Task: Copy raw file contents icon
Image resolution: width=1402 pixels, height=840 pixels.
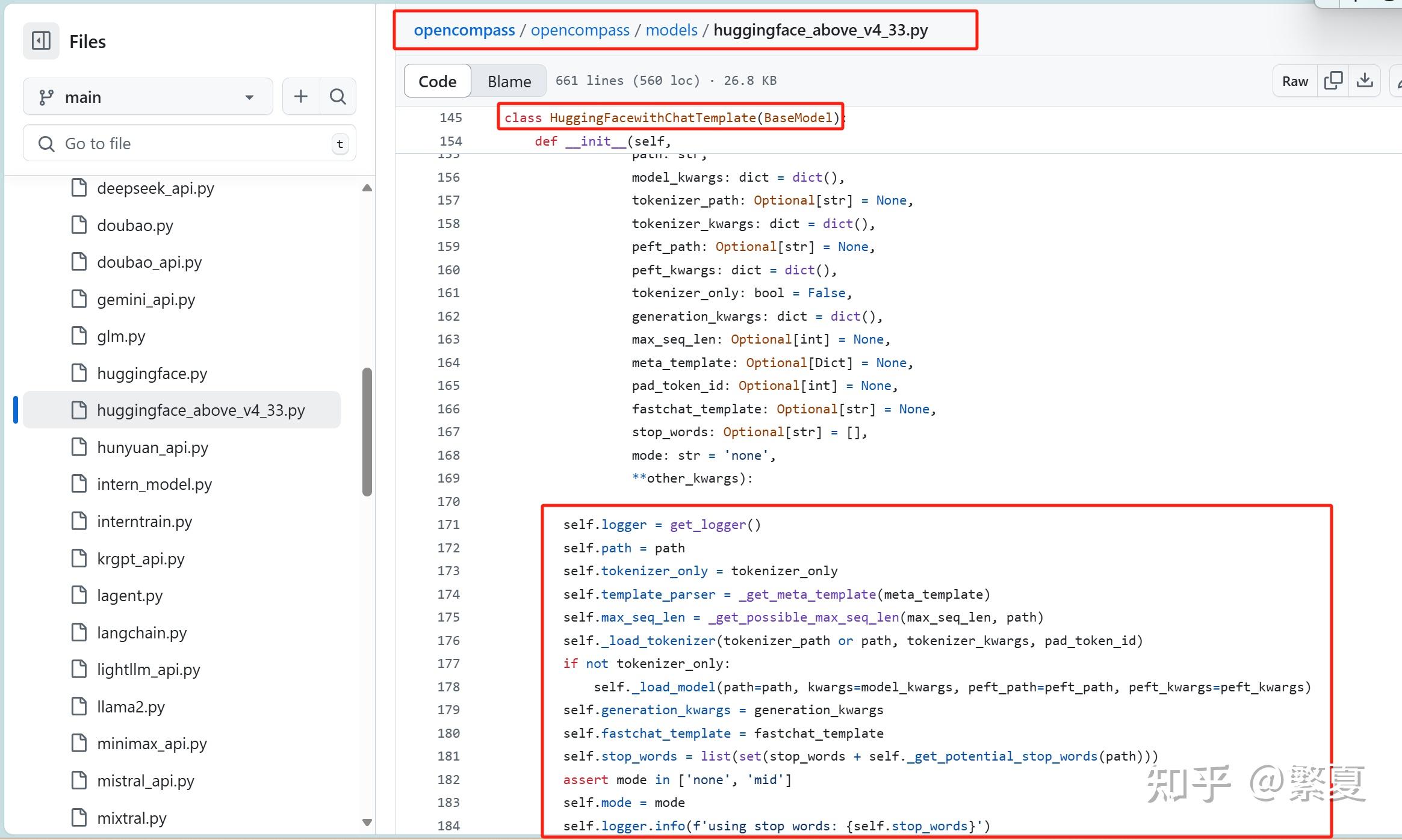Action: [x=1333, y=81]
